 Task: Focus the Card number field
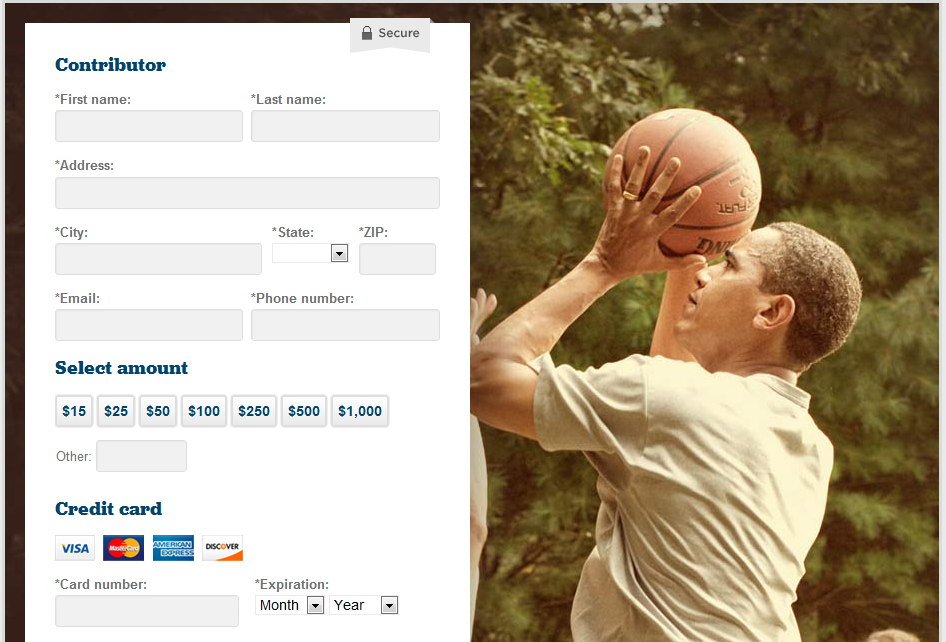point(147,611)
